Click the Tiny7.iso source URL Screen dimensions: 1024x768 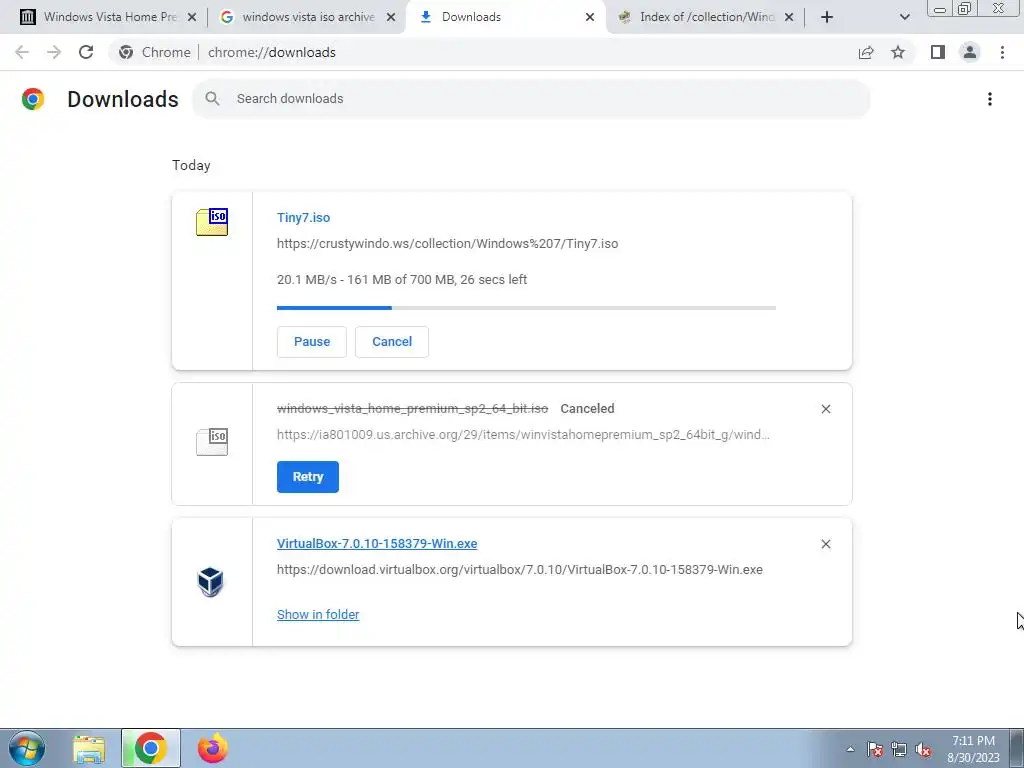click(x=447, y=244)
